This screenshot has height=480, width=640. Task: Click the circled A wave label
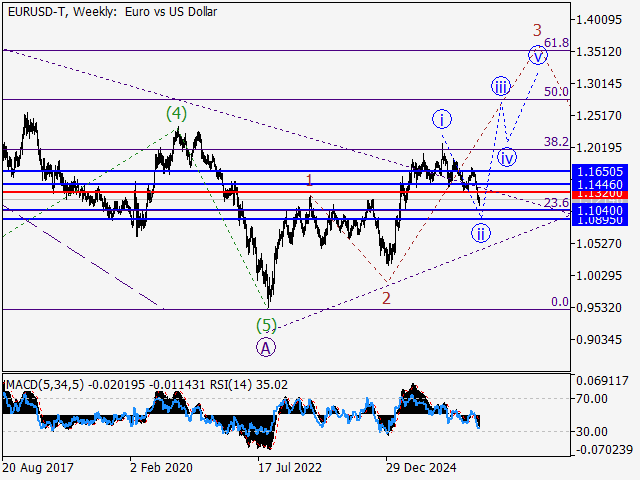pos(266,348)
